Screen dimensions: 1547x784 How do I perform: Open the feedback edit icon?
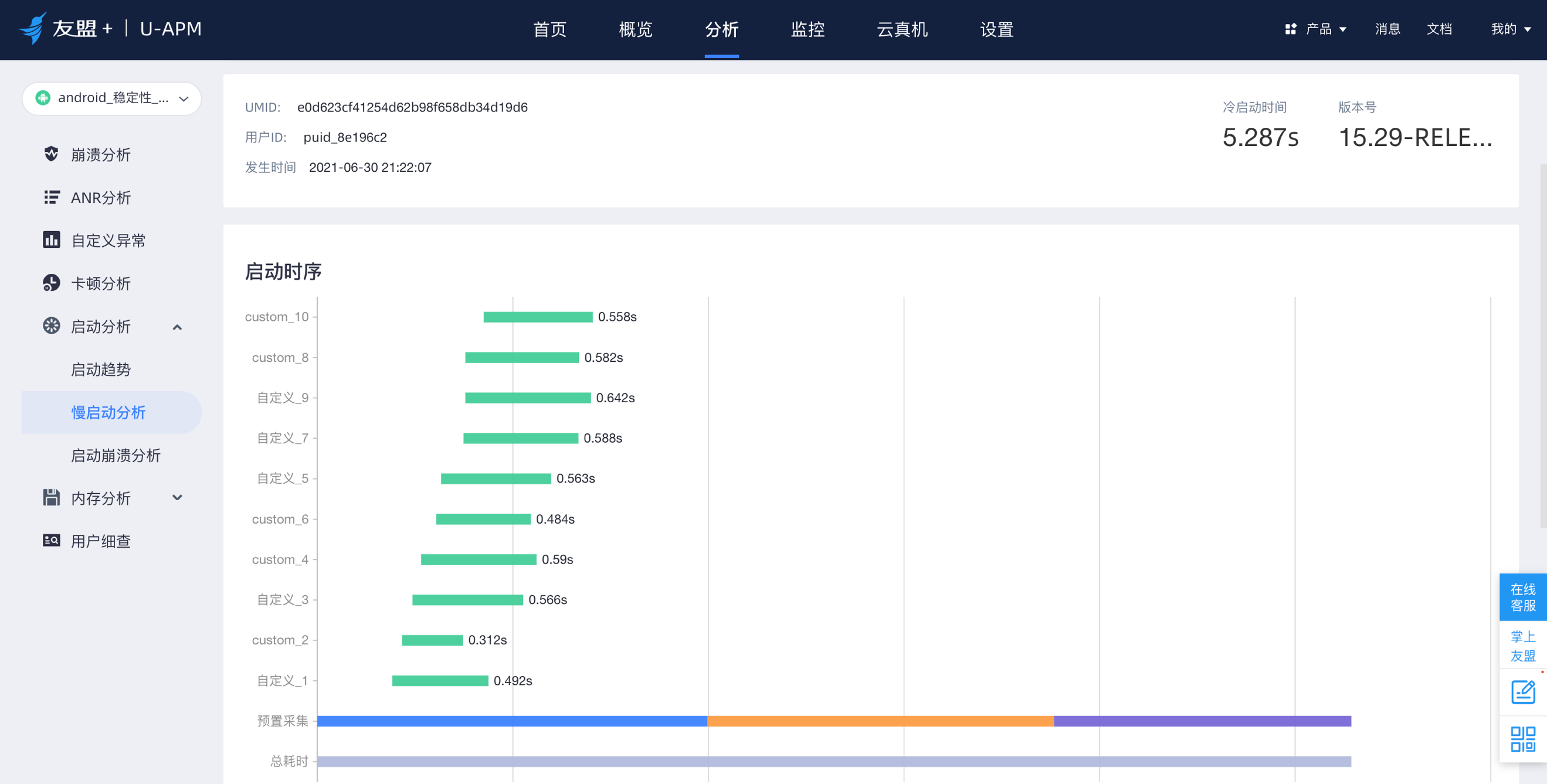coord(1522,692)
